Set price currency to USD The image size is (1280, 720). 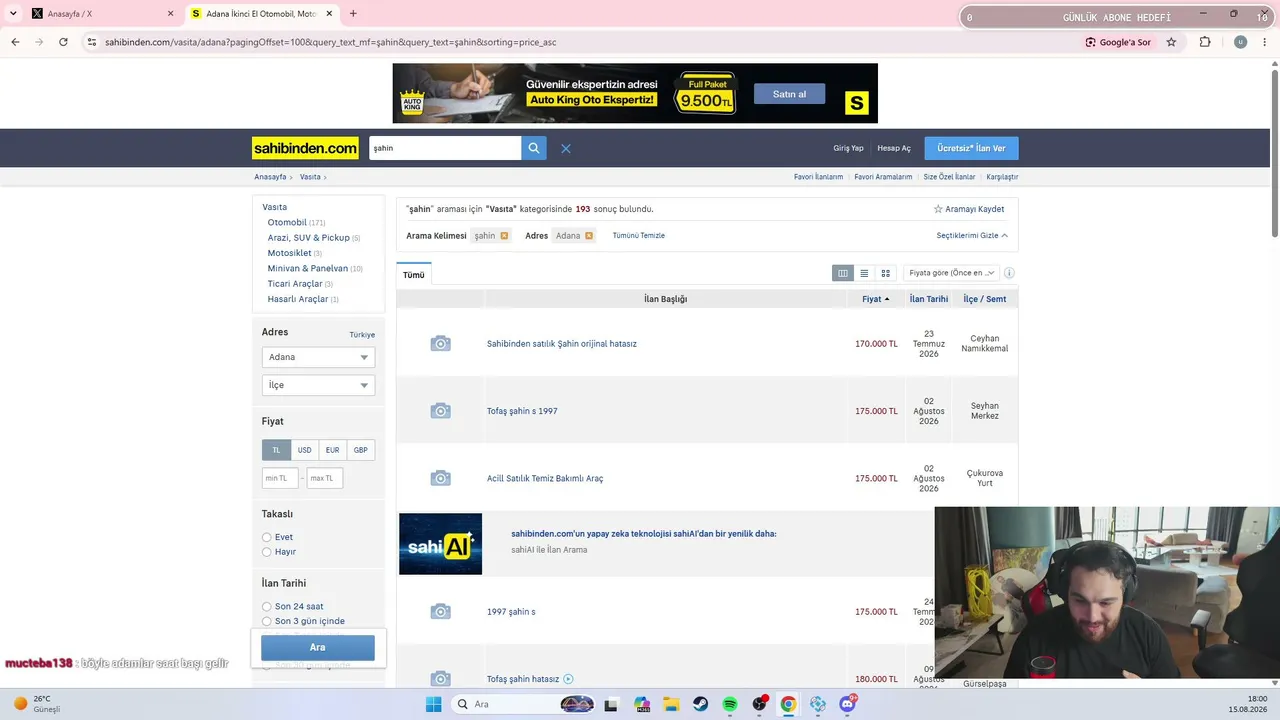point(304,450)
